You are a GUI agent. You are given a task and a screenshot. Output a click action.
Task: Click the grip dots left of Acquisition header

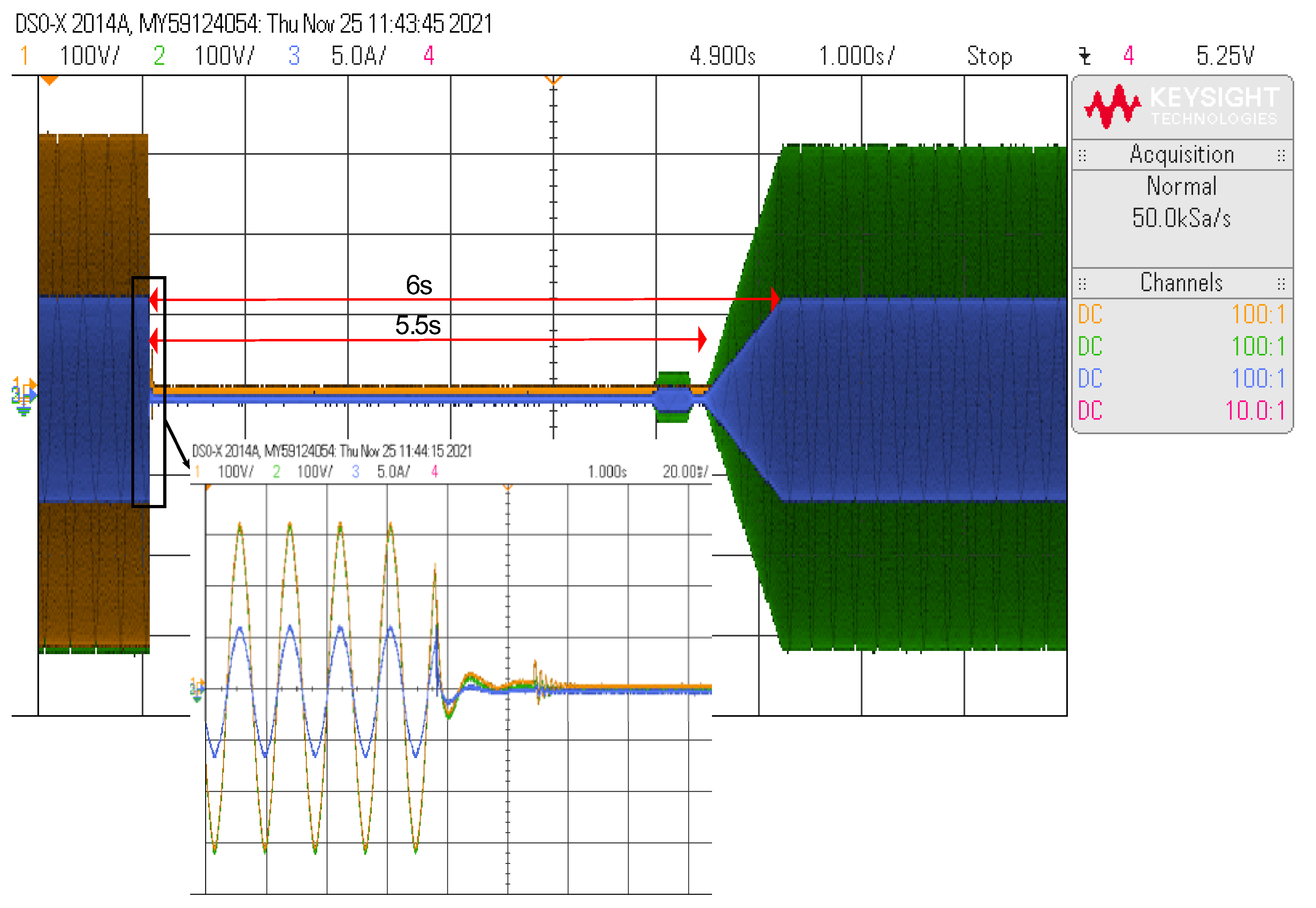(x=1082, y=155)
